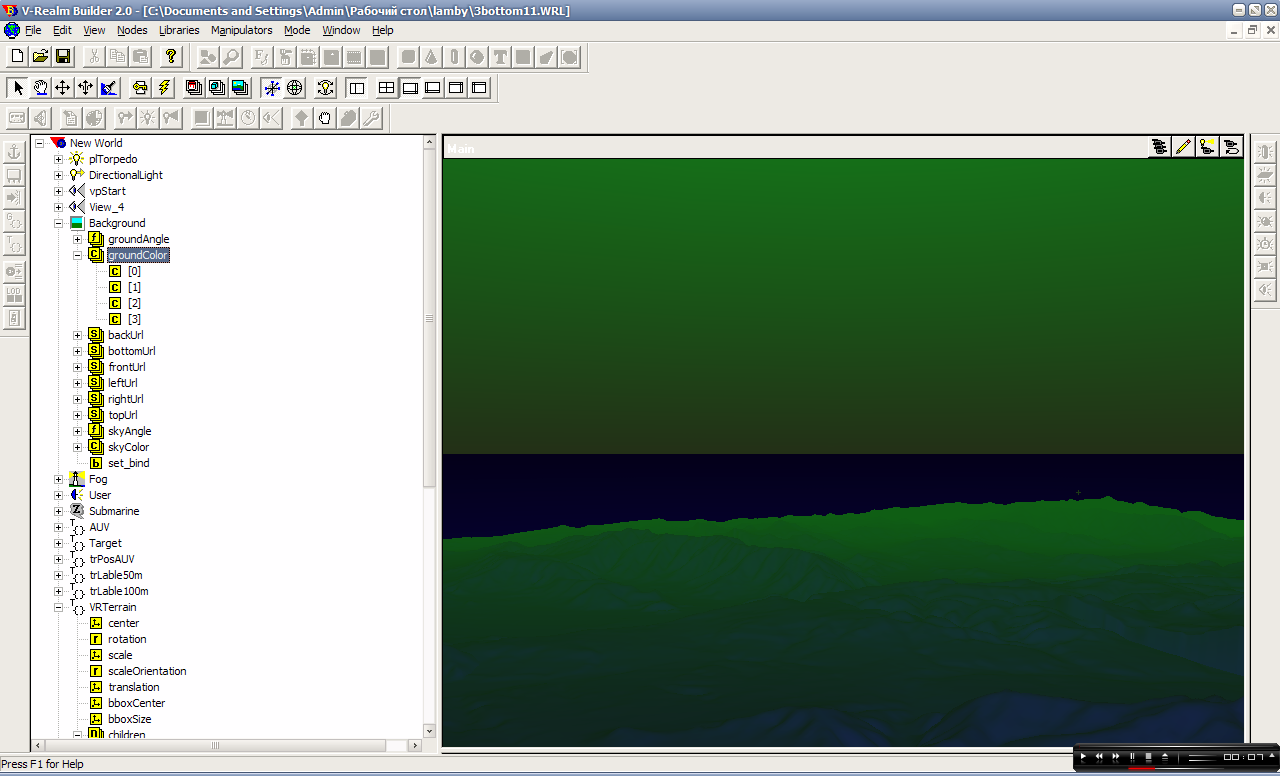Switch to four-pane view layout
Screen dimensions: 1280x776
pyautogui.click(x=387, y=88)
